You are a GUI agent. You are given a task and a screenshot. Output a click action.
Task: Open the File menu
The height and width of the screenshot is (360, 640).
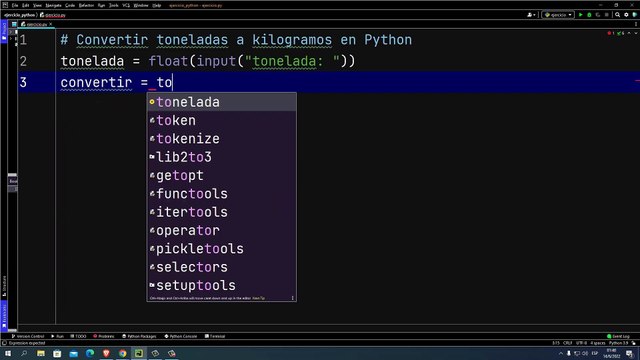15,5
